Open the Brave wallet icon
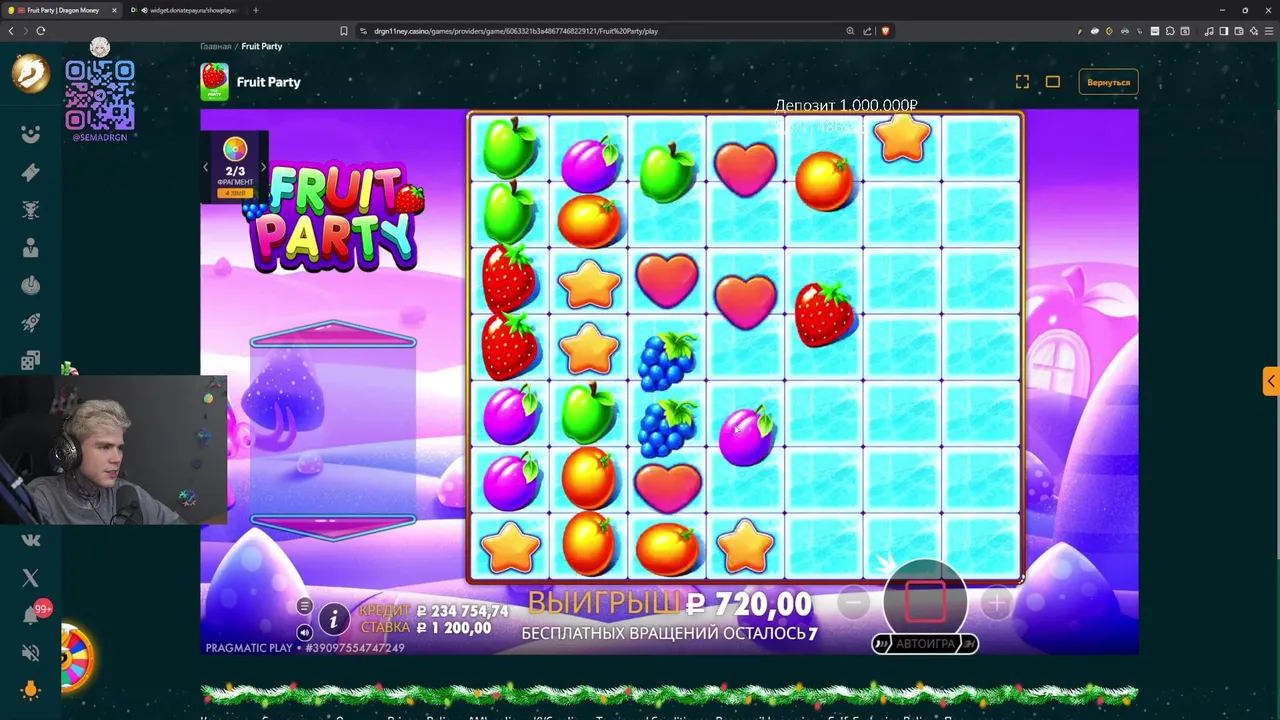The height and width of the screenshot is (720, 1280). tap(1239, 31)
